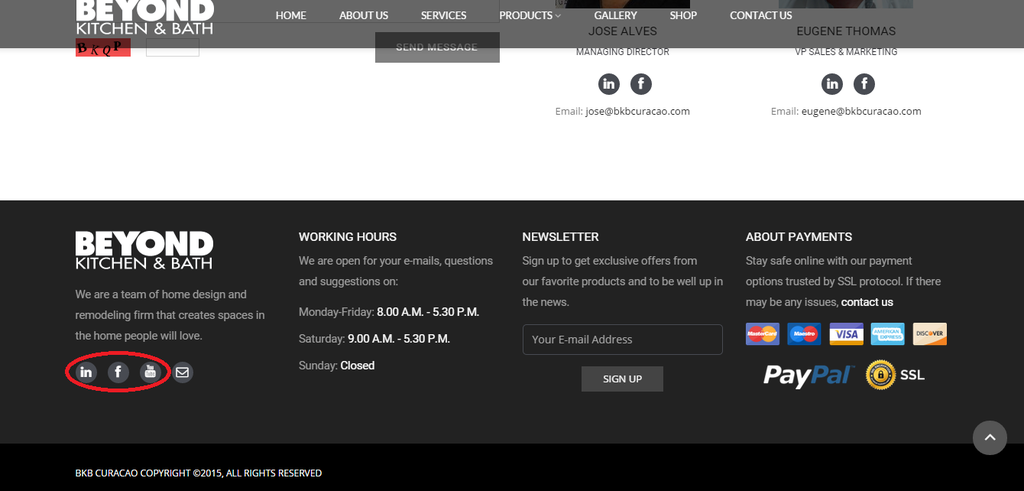Open Eugene Thomas's Facebook icon
This screenshot has height=491, width=1024.
(864, 84)
